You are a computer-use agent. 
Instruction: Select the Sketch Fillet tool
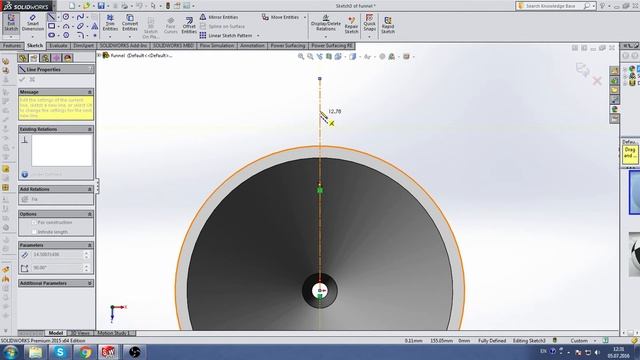(x=80, y=35)
